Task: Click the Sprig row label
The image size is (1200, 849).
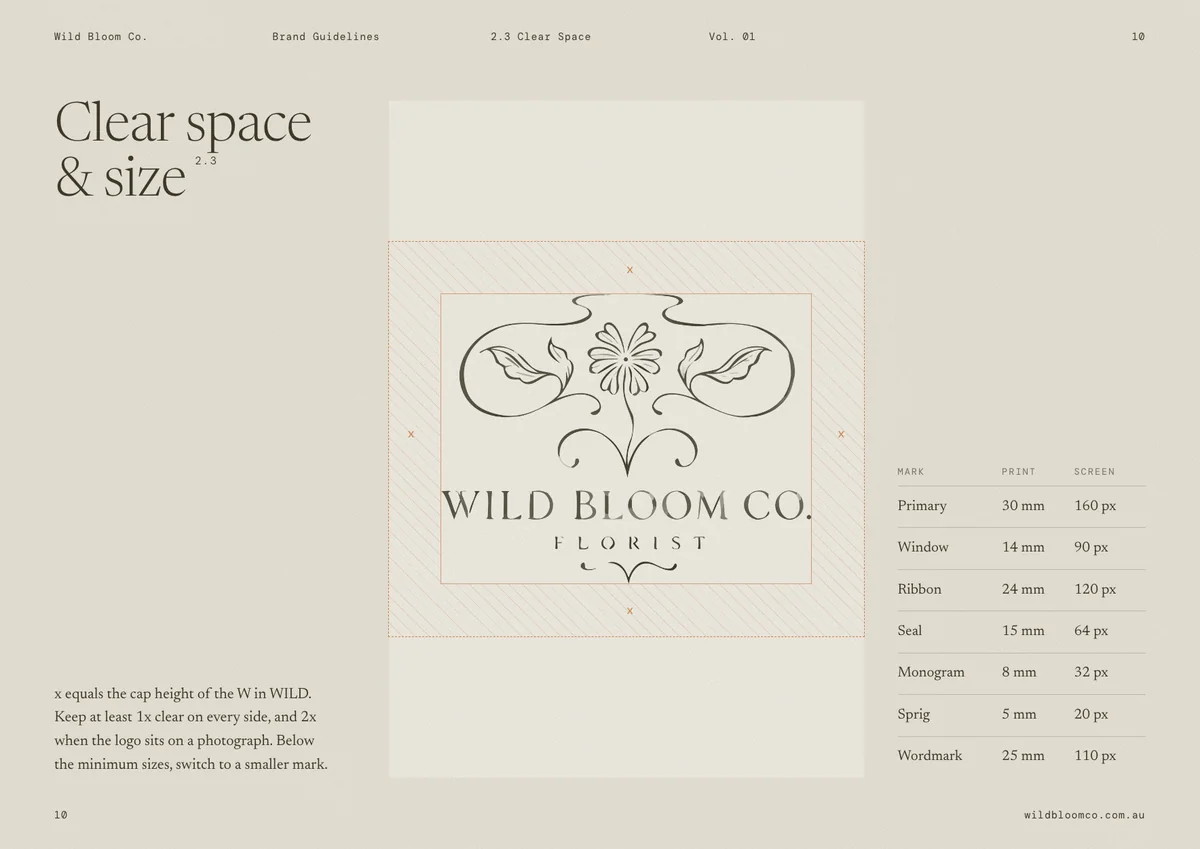Action: click(x=913, y=715)
